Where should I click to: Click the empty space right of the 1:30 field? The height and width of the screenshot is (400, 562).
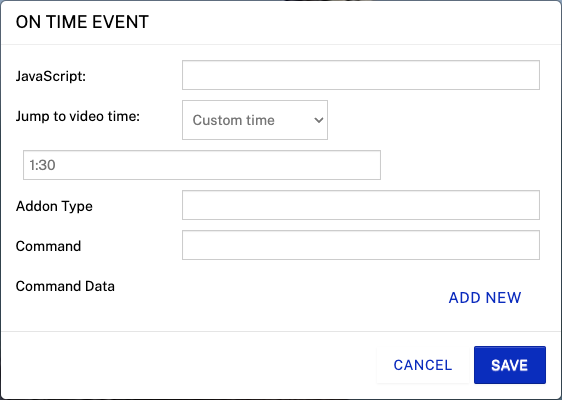pos(462,165)
